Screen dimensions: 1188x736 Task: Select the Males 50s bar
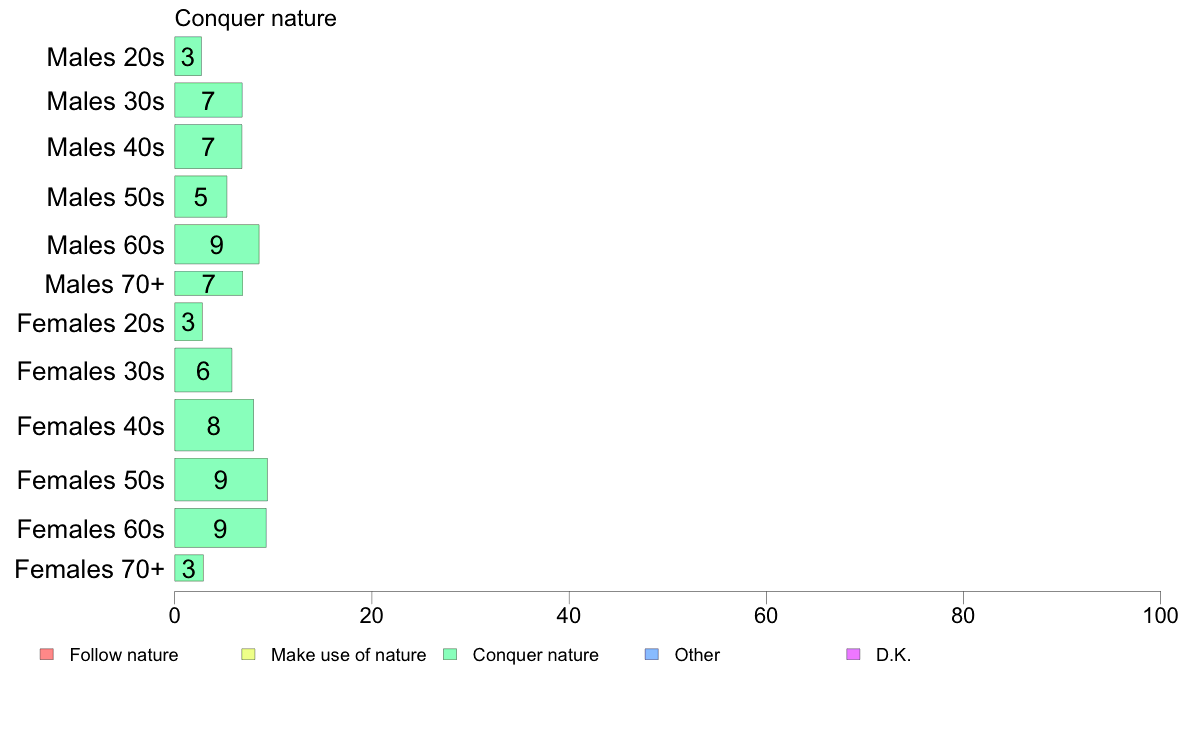pos(201,196)
